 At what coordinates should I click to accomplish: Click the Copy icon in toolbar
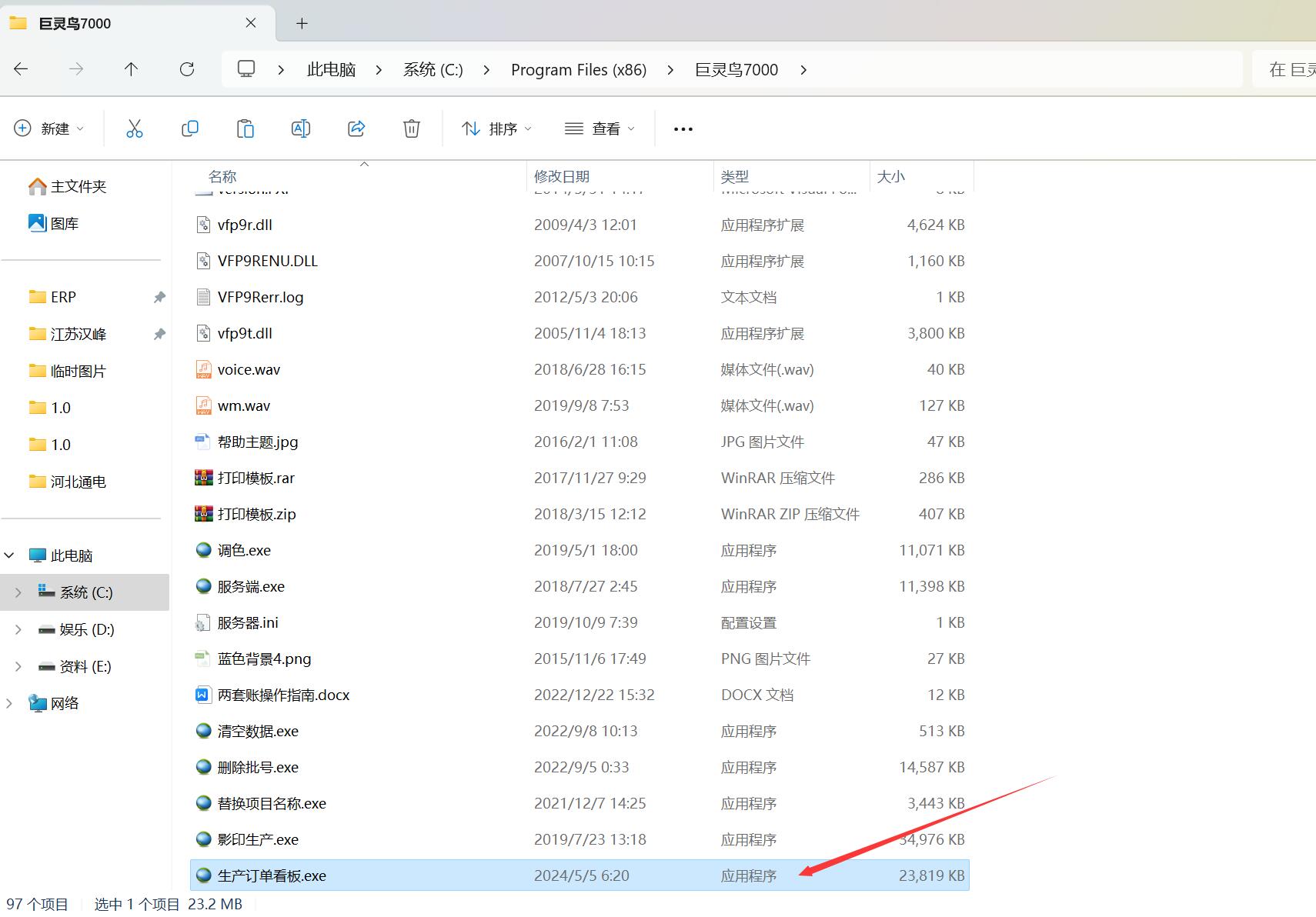tap(189, 128)
